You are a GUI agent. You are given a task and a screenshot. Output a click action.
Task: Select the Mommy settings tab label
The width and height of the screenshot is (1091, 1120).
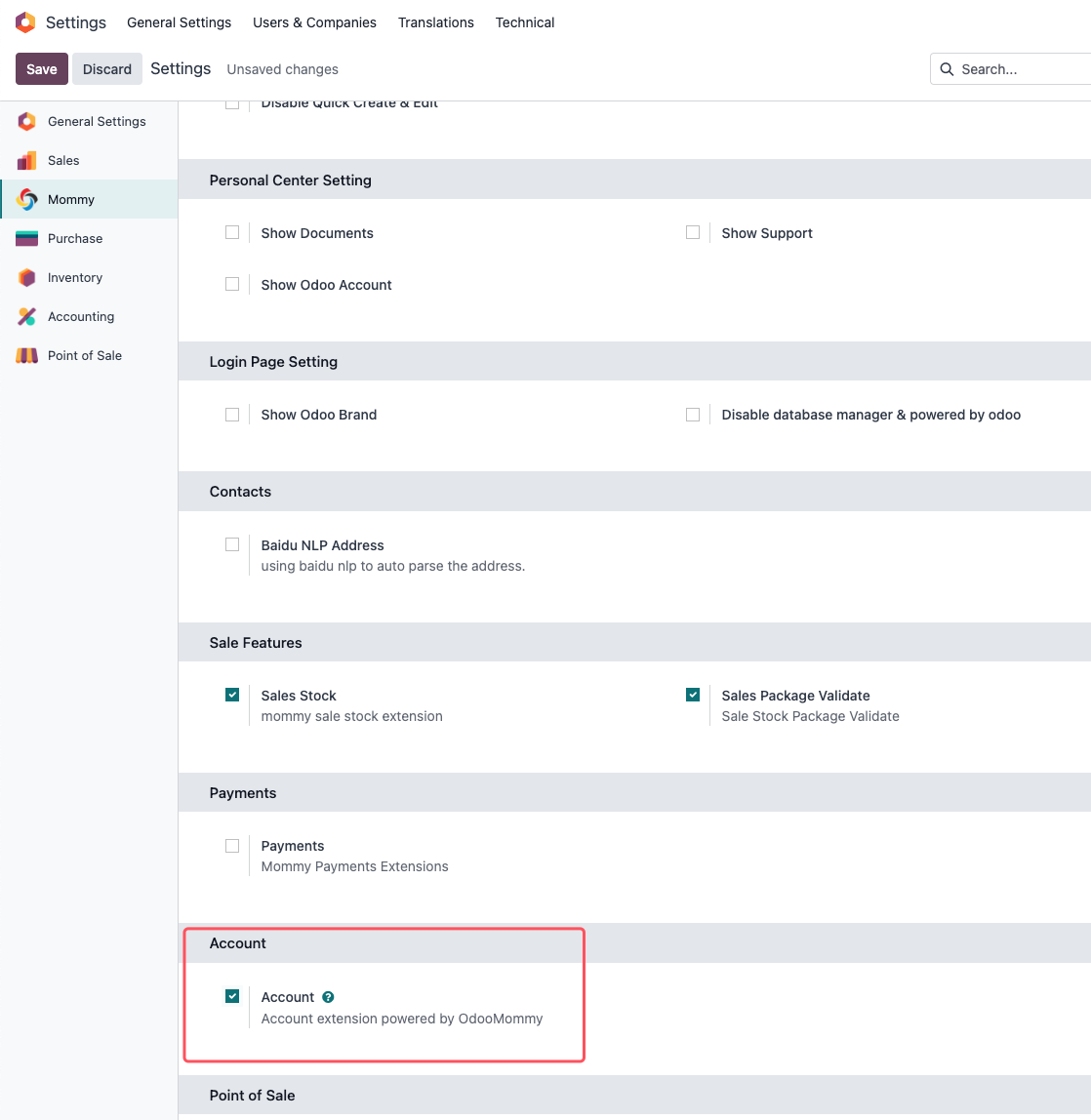[70, 199]
